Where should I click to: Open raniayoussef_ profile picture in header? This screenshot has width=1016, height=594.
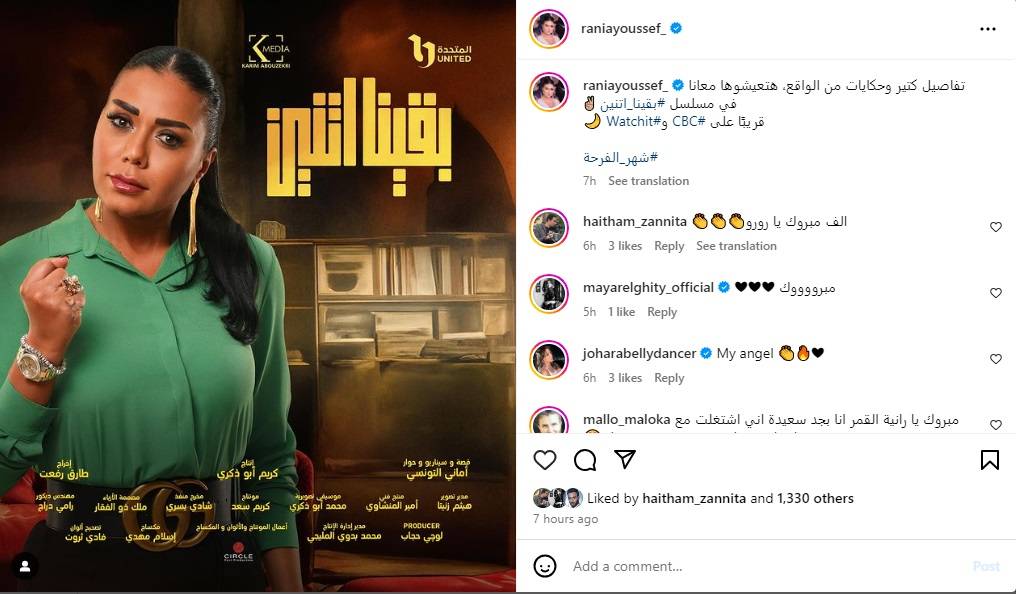pos(549,29)
